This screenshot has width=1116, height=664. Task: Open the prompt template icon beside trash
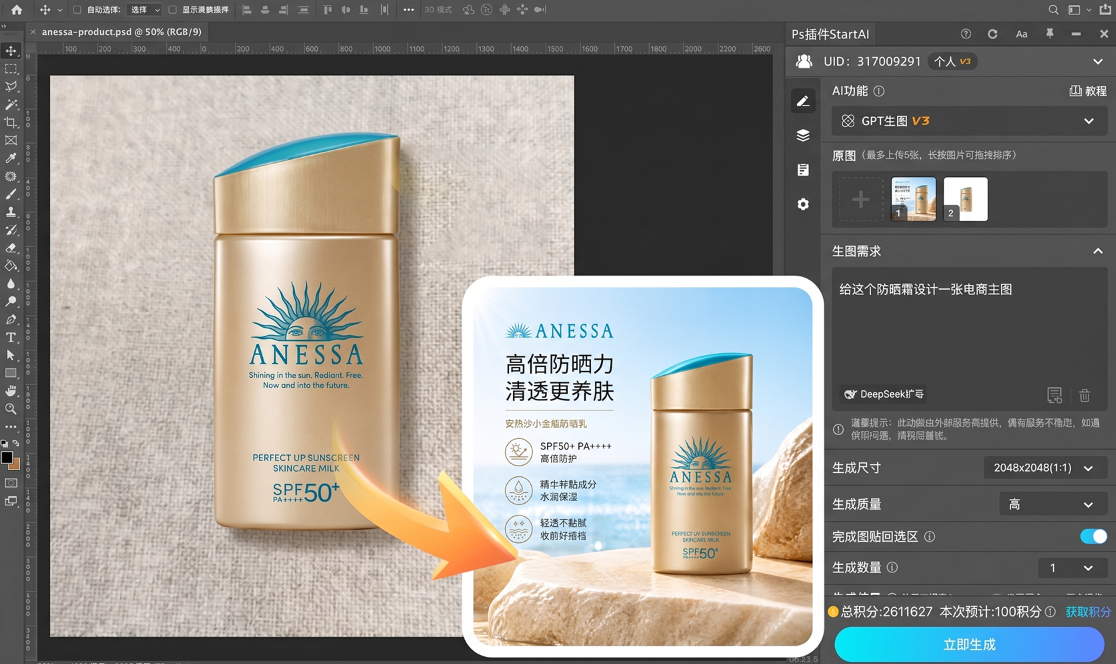pyautogui.click(x=1054, y=395)
